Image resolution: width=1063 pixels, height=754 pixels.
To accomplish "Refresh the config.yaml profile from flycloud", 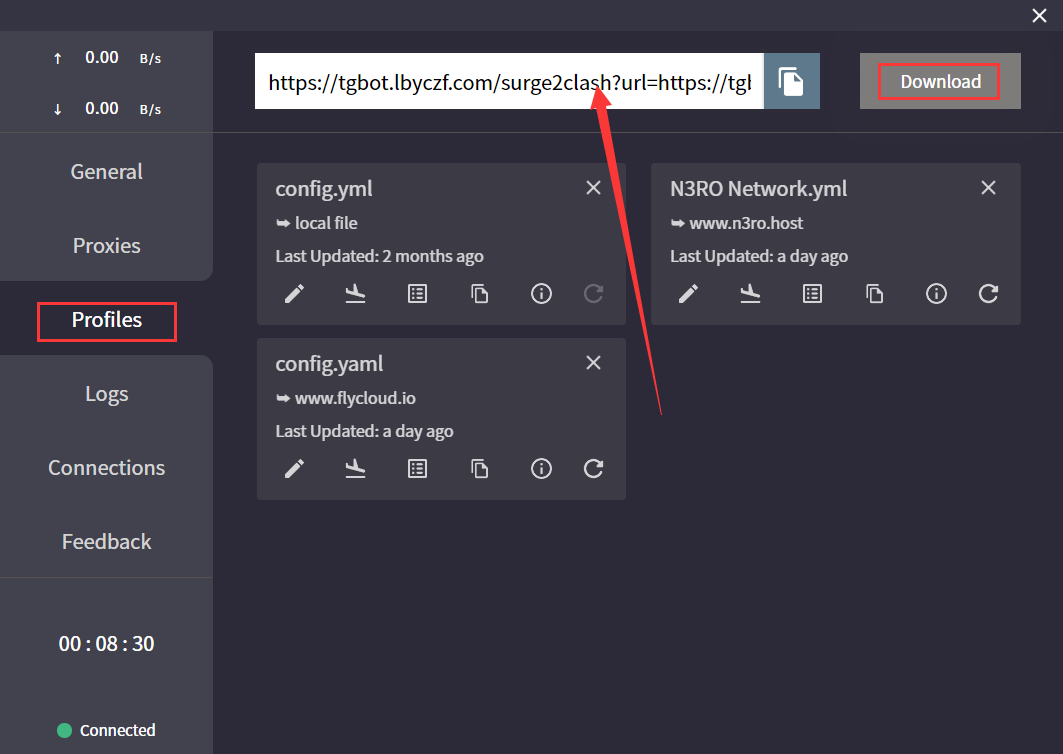I will click(593, 469).
